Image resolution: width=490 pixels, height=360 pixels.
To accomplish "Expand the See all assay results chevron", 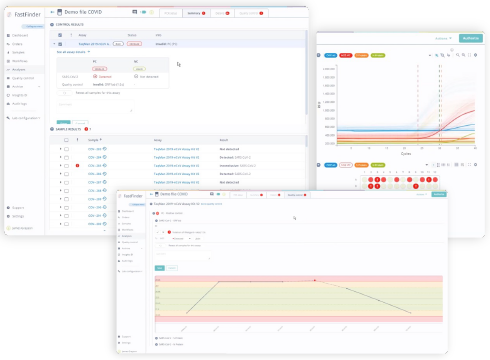I will [89, 52].
